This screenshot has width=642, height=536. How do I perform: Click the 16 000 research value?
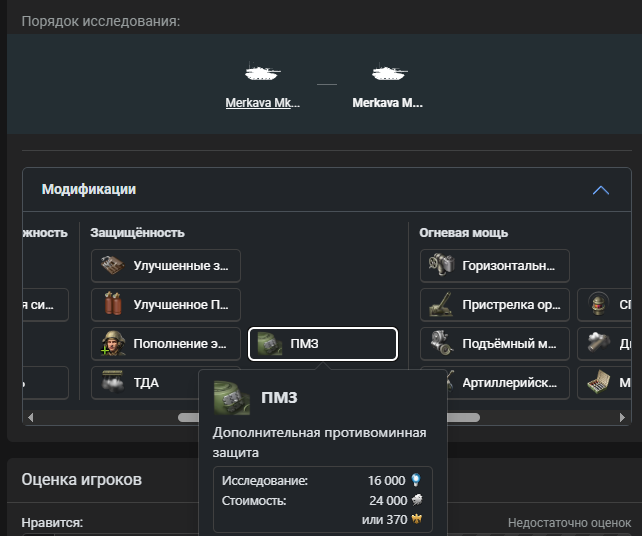coord(387,480)
